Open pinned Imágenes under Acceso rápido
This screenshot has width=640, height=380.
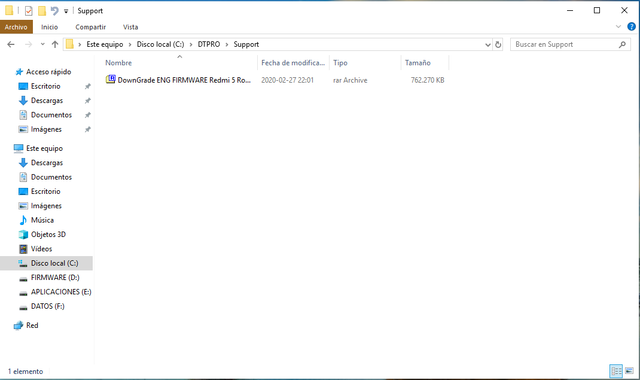click(46, 129)
